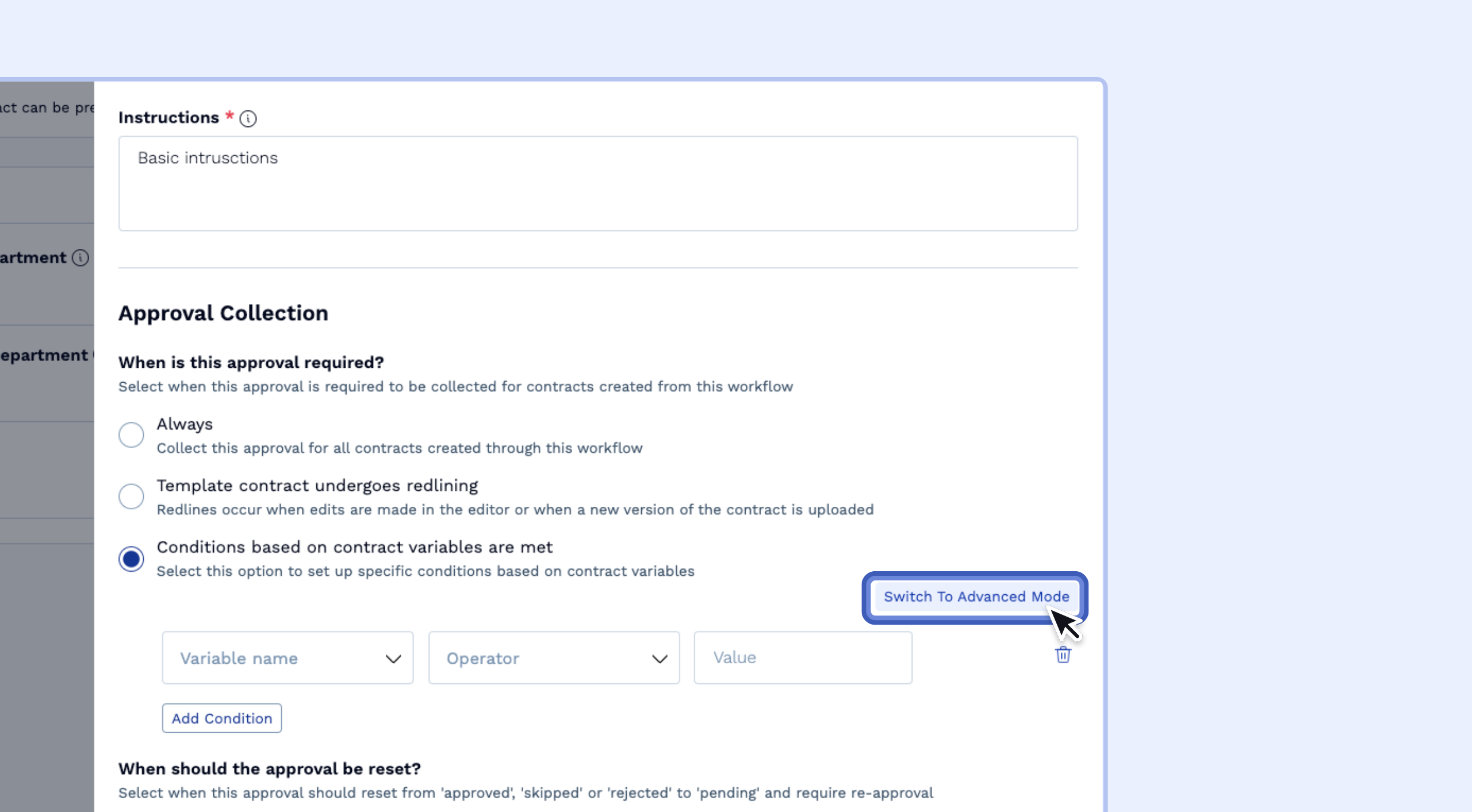1472x812 pixels.
Task: Click into the Value input field
Action: pyautogui.click(x=803, y=658)
